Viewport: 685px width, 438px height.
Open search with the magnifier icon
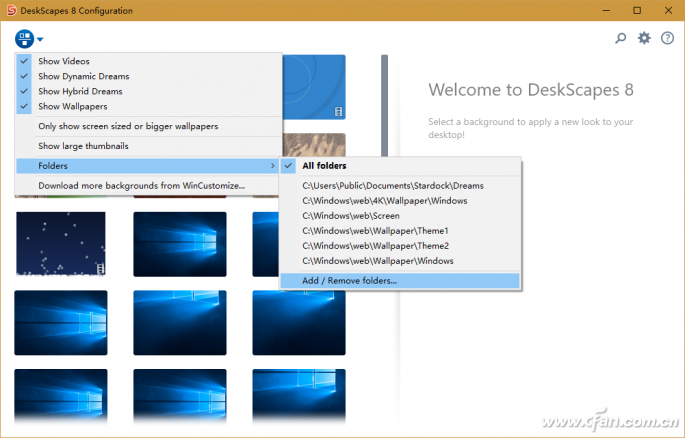point(620,38)
